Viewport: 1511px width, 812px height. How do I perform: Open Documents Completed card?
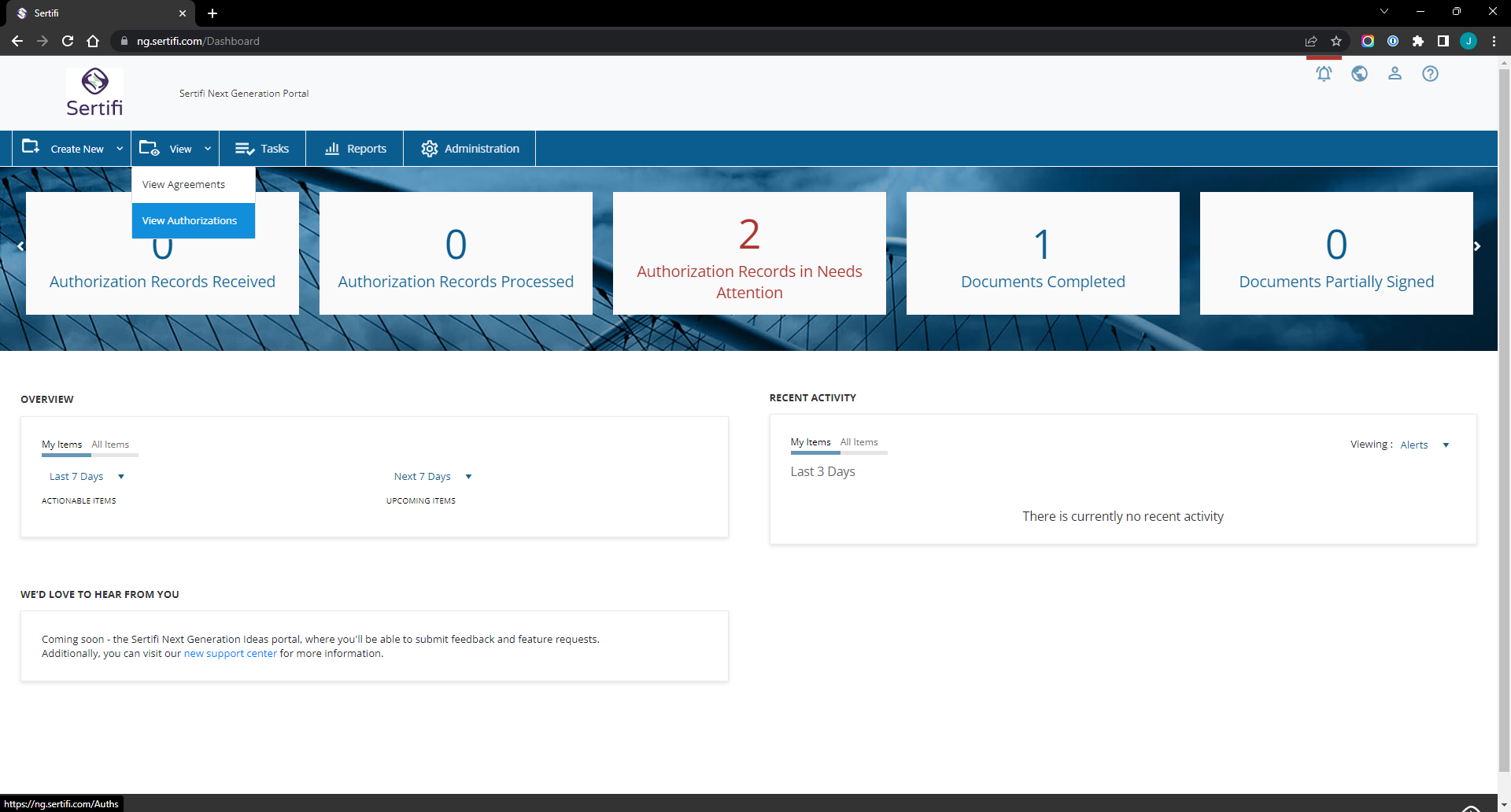point(1043,253)
